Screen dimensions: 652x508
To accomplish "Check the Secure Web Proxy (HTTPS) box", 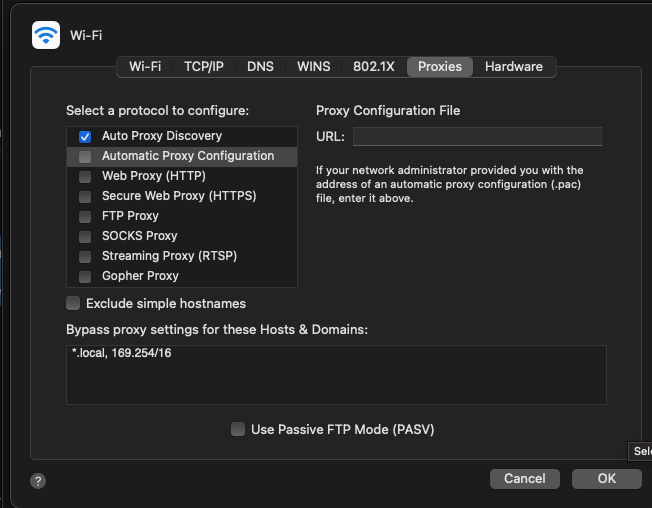I will click(85, 196).
